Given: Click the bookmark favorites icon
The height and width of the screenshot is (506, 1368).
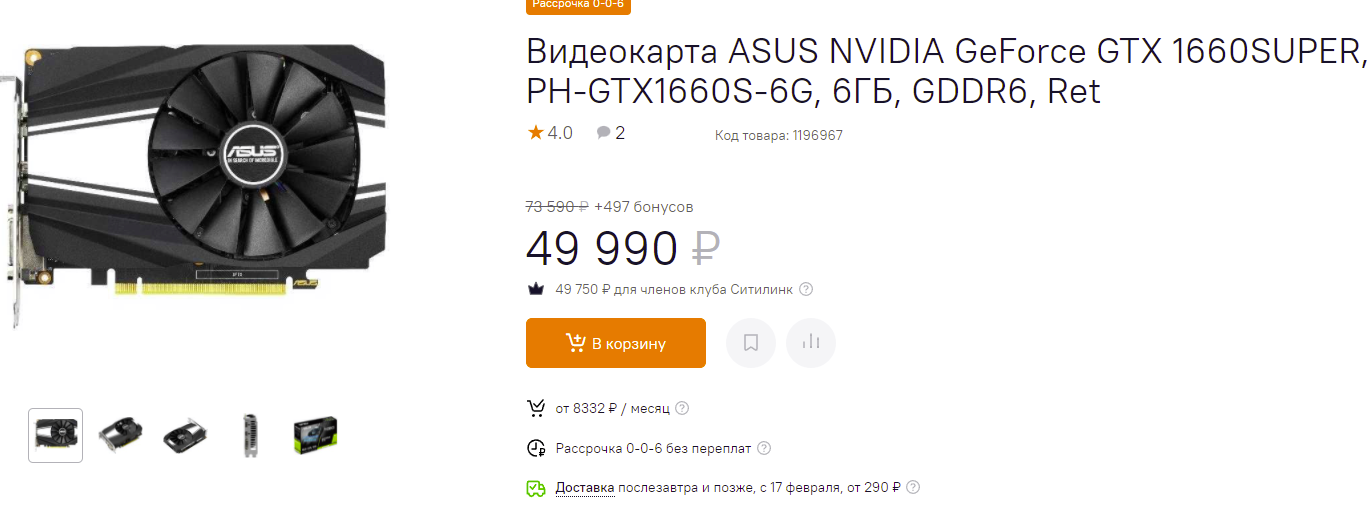Looking at the screenshot, I should point(751,343).
